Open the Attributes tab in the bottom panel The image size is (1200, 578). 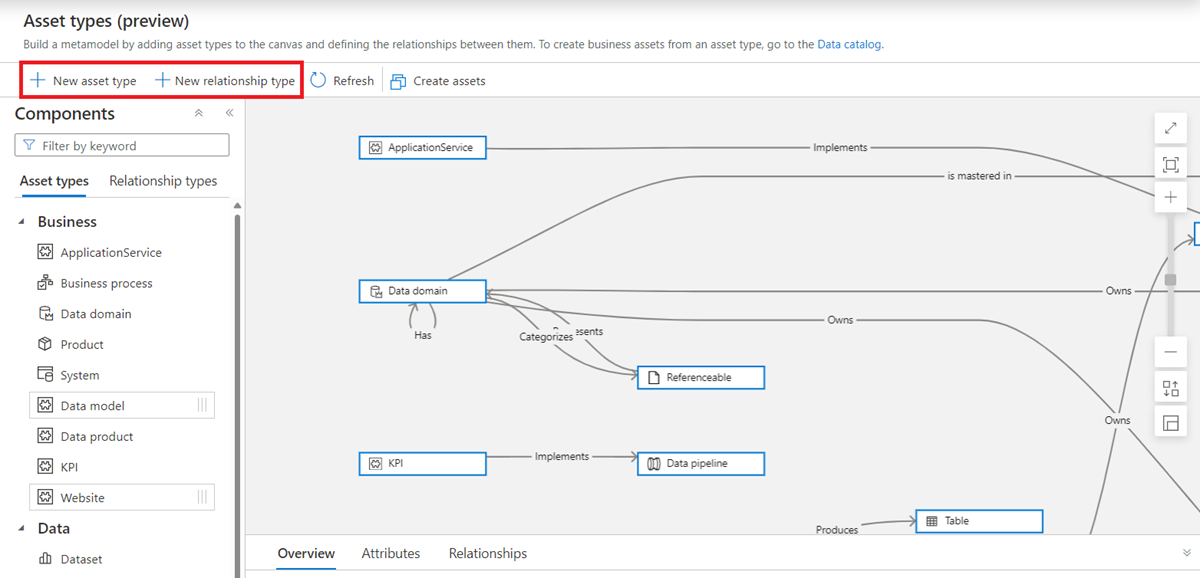pos(391,553)
